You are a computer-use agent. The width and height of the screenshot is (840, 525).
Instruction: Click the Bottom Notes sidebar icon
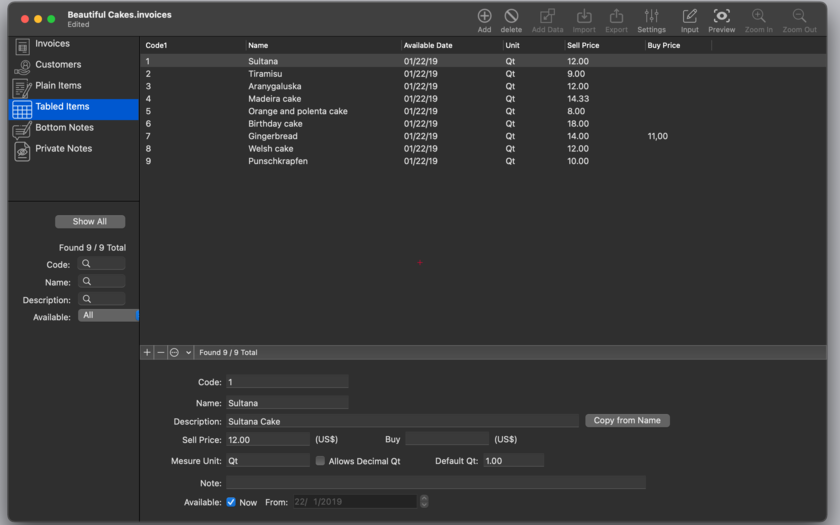[x=22, y=130]
